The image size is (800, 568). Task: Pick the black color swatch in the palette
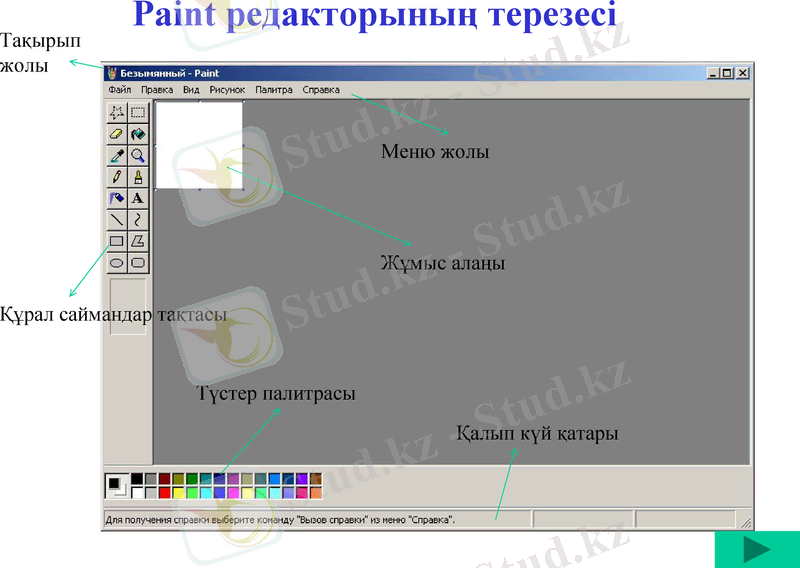[137, 479]
